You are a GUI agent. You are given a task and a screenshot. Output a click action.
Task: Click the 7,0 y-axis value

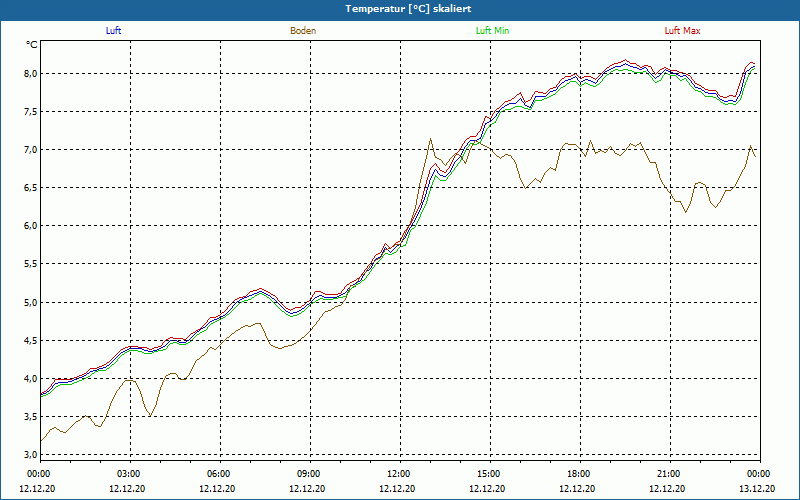pyautogui.click(x=32, y=149)
